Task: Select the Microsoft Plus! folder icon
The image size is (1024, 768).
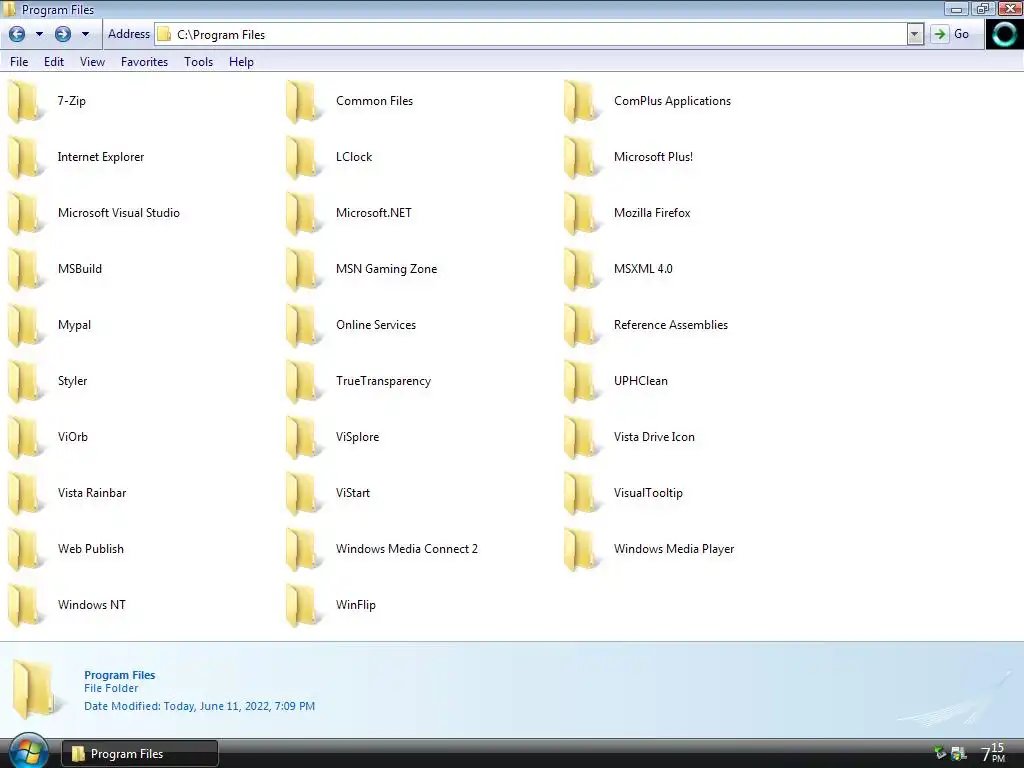Action: 581,158
